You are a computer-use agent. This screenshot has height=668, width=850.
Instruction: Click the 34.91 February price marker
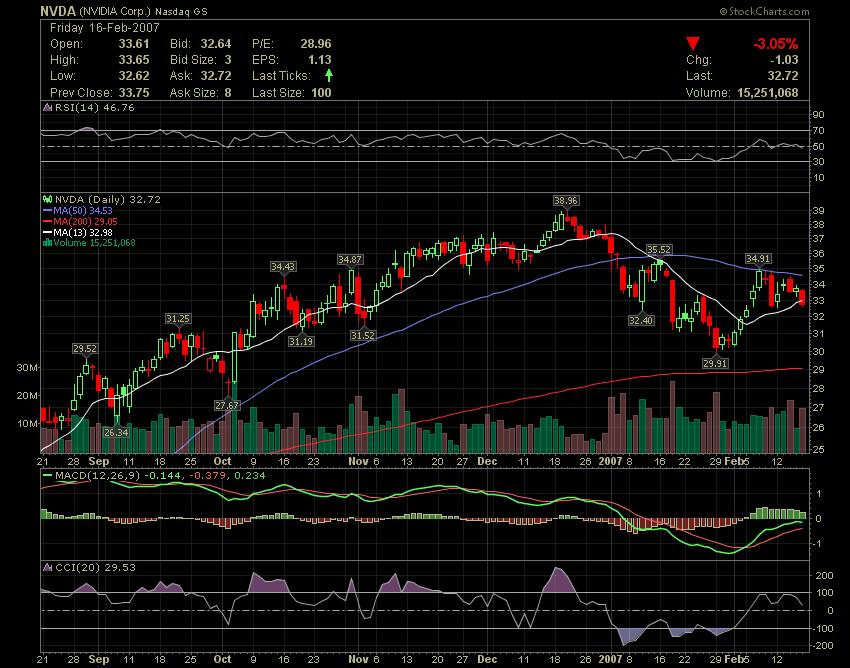[758, 259]
